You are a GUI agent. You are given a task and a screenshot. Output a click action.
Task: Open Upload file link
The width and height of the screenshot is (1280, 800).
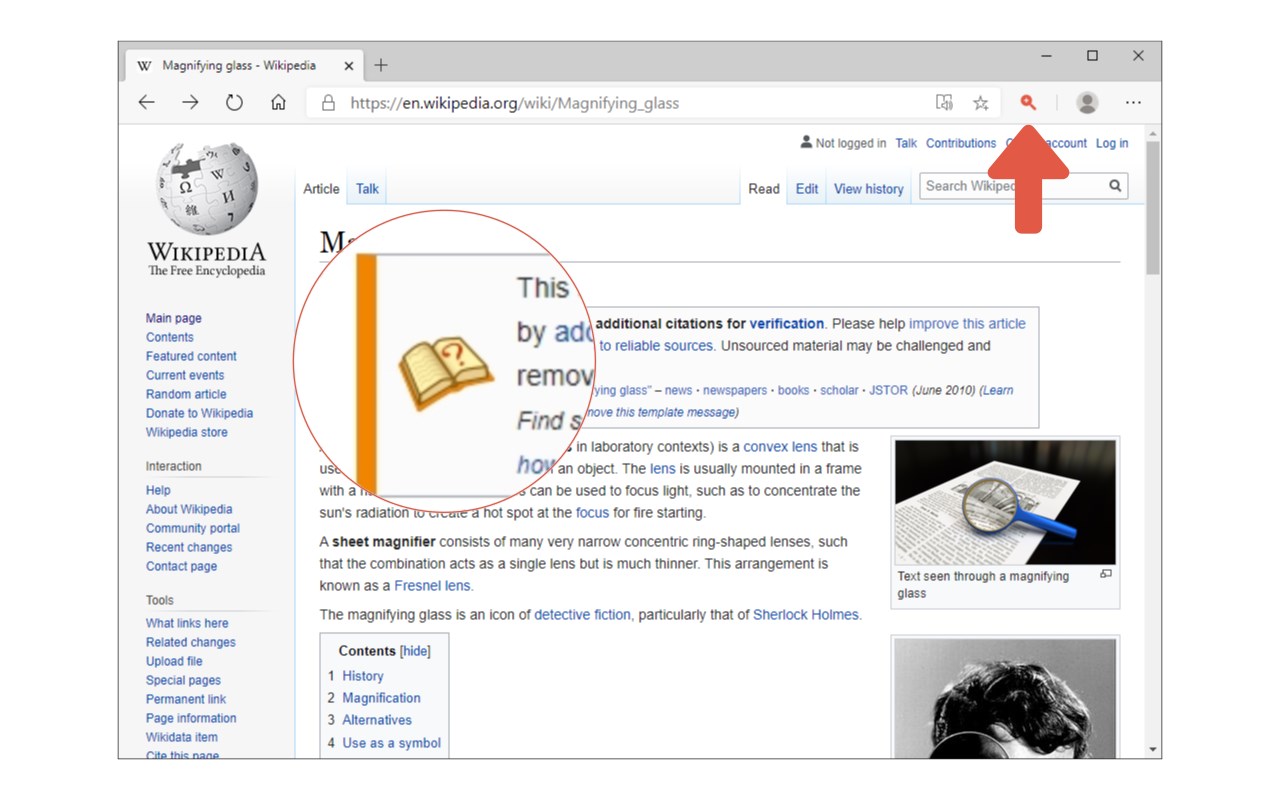pyautogui.click(x=174, y=661)
